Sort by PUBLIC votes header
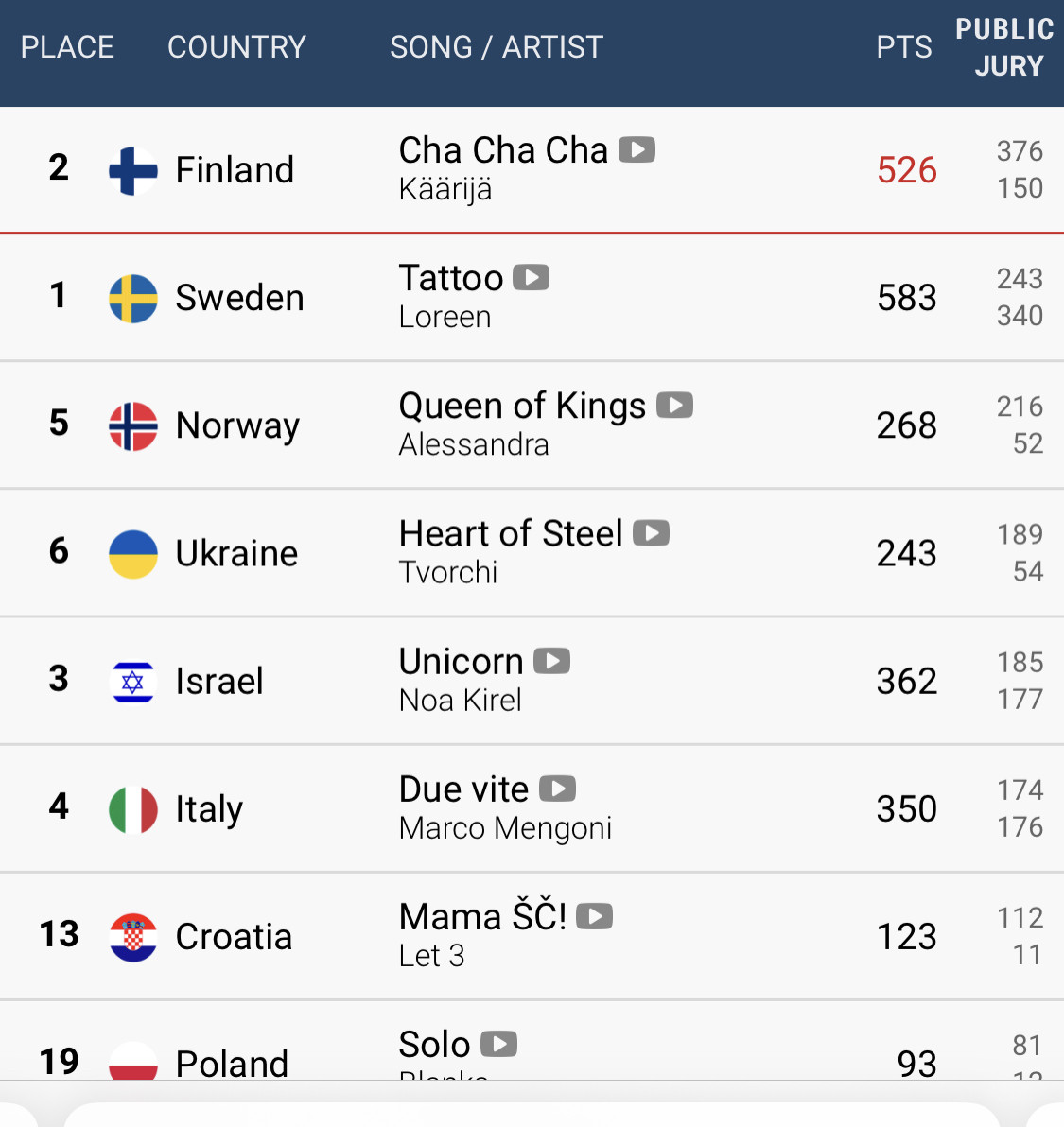The height and width of the screenshot is (1127, 1064). click(x=1004, y=28)
